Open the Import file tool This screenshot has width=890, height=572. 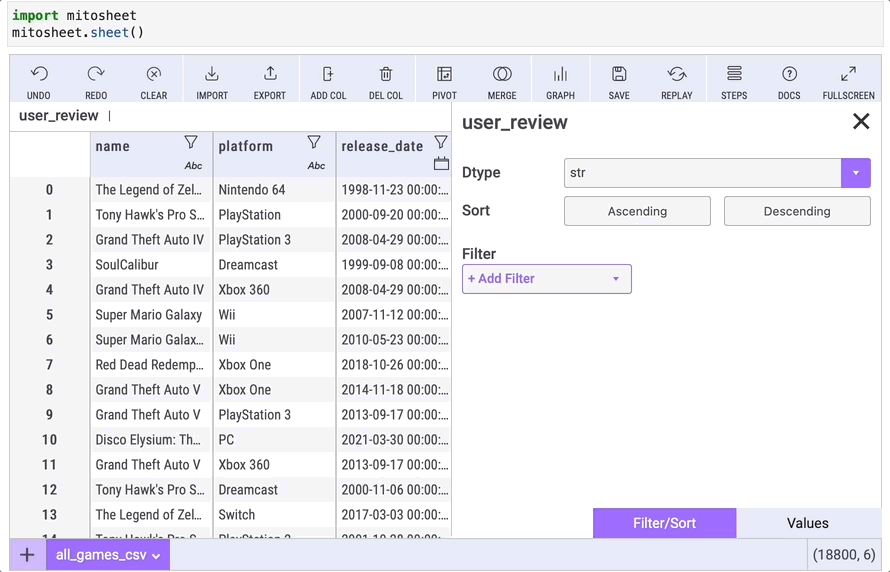[212, 75]
